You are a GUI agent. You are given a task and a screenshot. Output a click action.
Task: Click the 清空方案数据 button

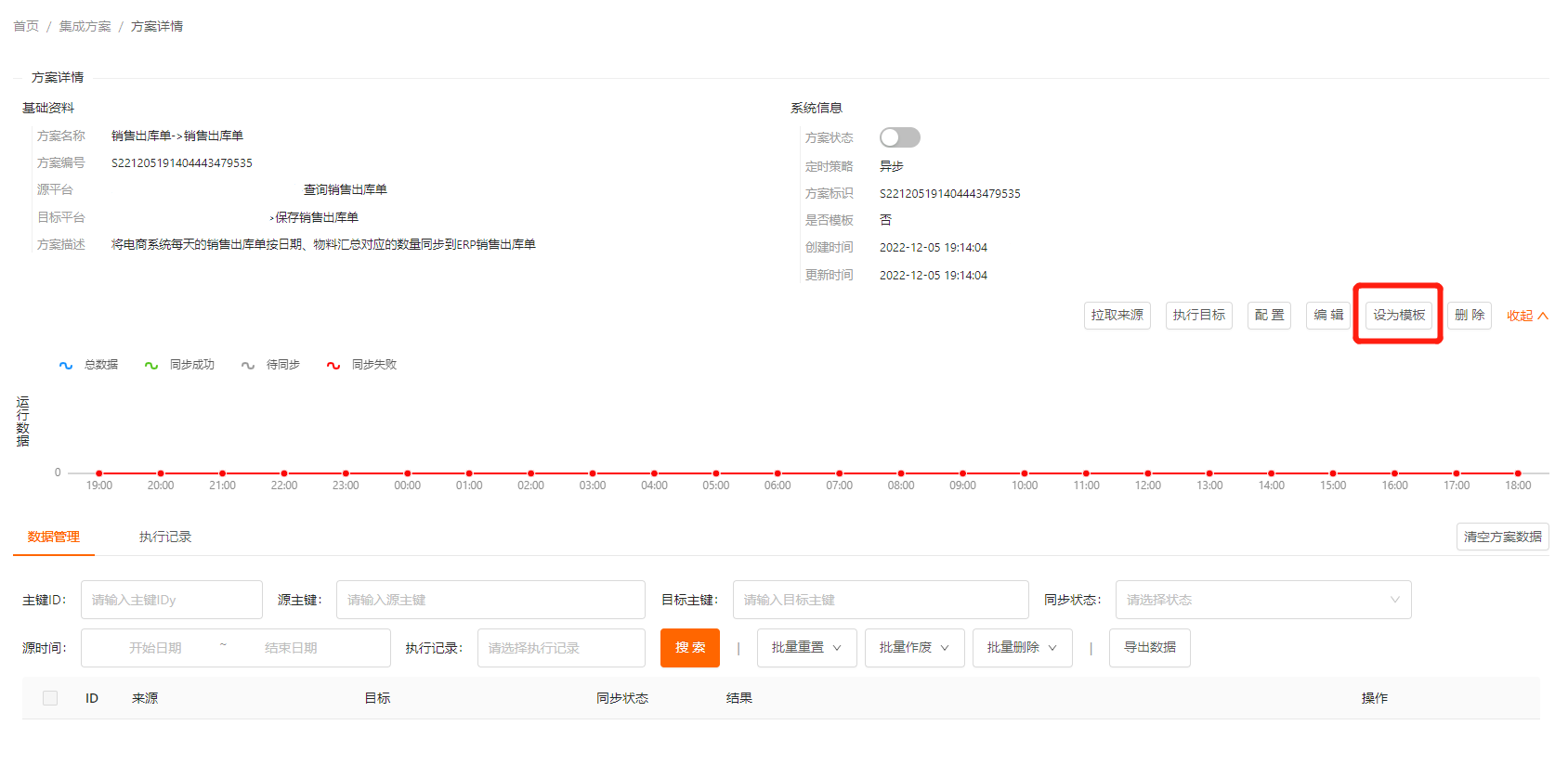pos(1502,537)
